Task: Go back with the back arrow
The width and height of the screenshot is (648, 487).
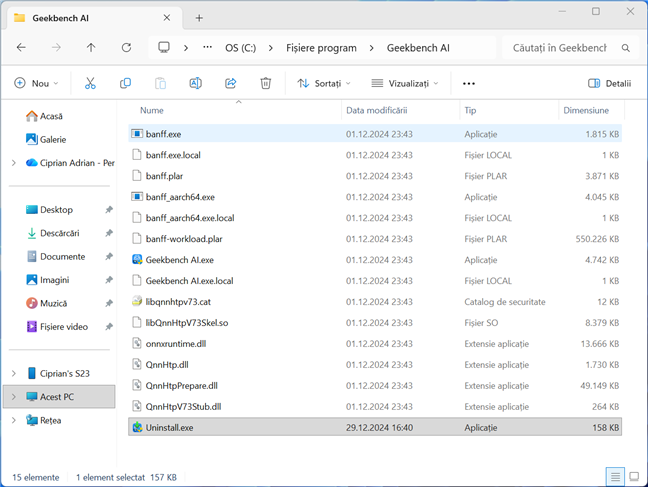Action: click(21, 48)
